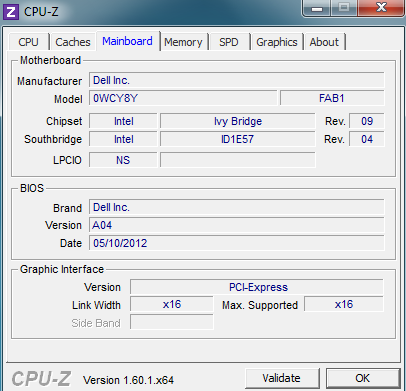Click the Manufacturer label
Screen dimensions: 406x391
(x=50, y=81)
